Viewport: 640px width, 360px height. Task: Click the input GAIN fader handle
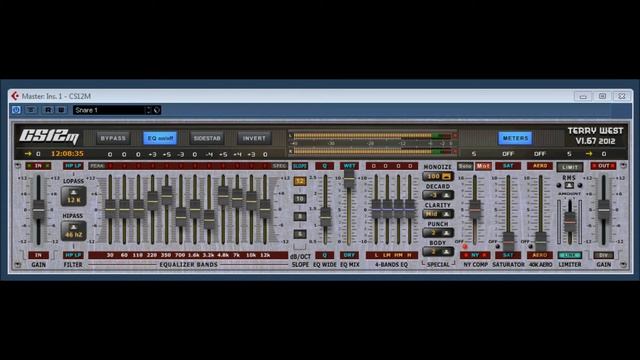tap(39, 210)
